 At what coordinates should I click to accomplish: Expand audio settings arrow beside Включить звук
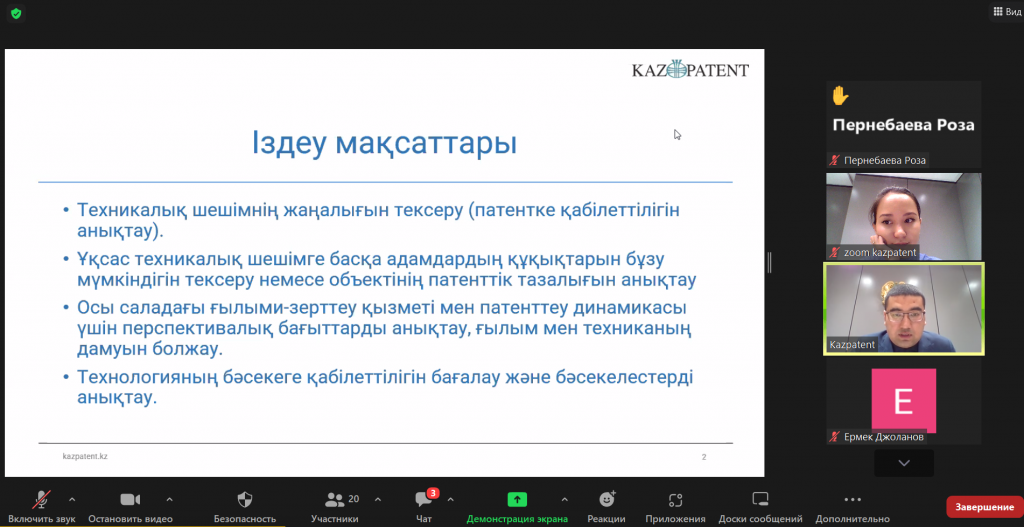(72, 498)
